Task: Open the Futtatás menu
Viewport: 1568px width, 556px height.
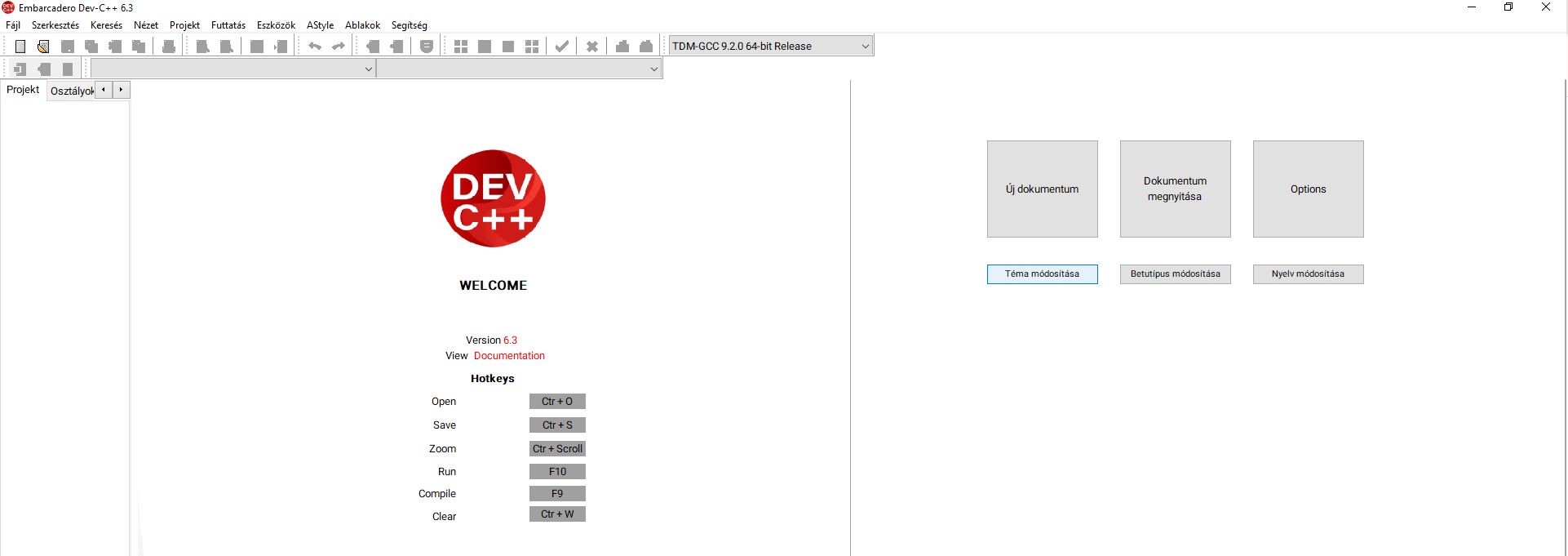Action: (x=228, y=25)
